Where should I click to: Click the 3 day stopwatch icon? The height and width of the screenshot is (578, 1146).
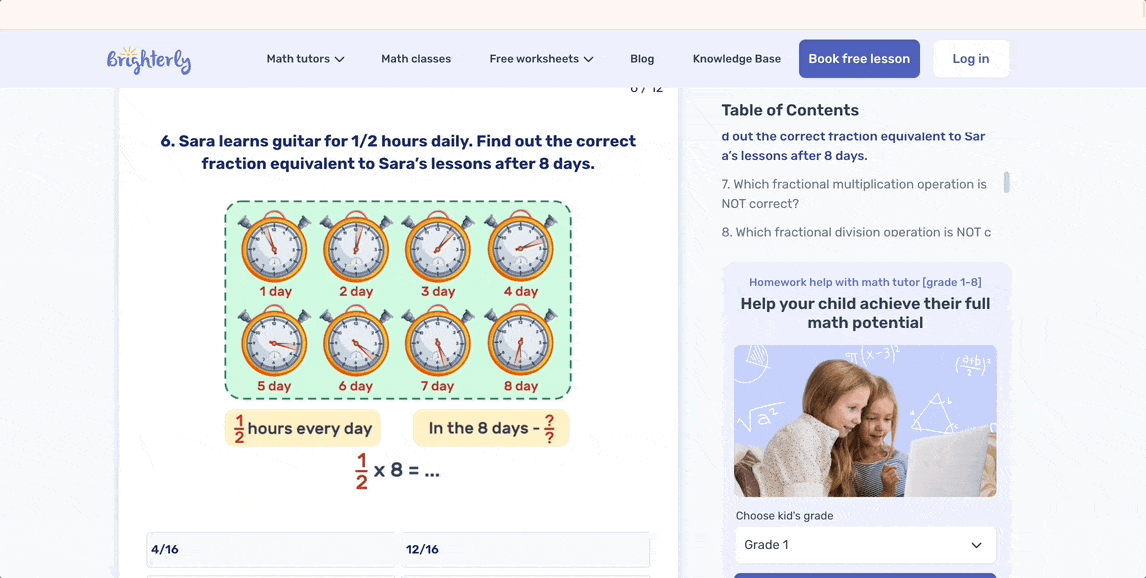point(438,246)
